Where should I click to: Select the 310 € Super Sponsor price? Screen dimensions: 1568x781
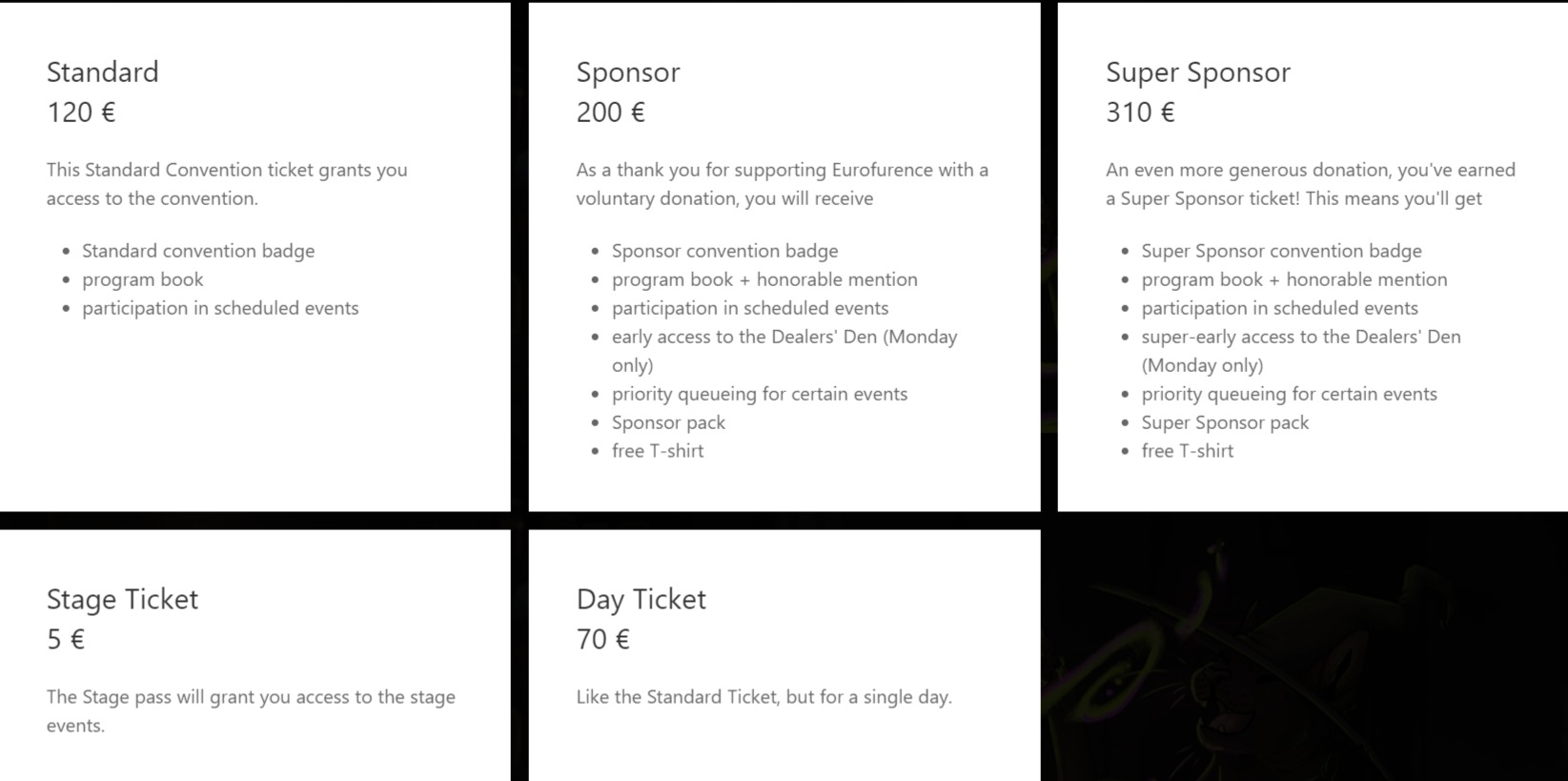[x=1140, y=113]
